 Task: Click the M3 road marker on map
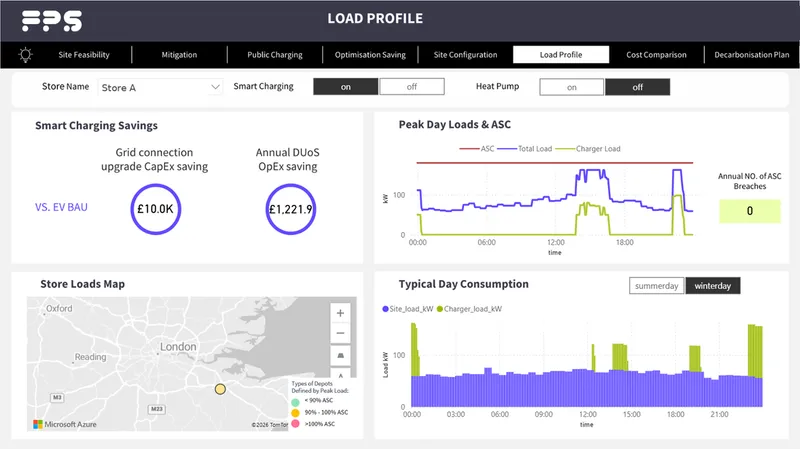(57, 397)
